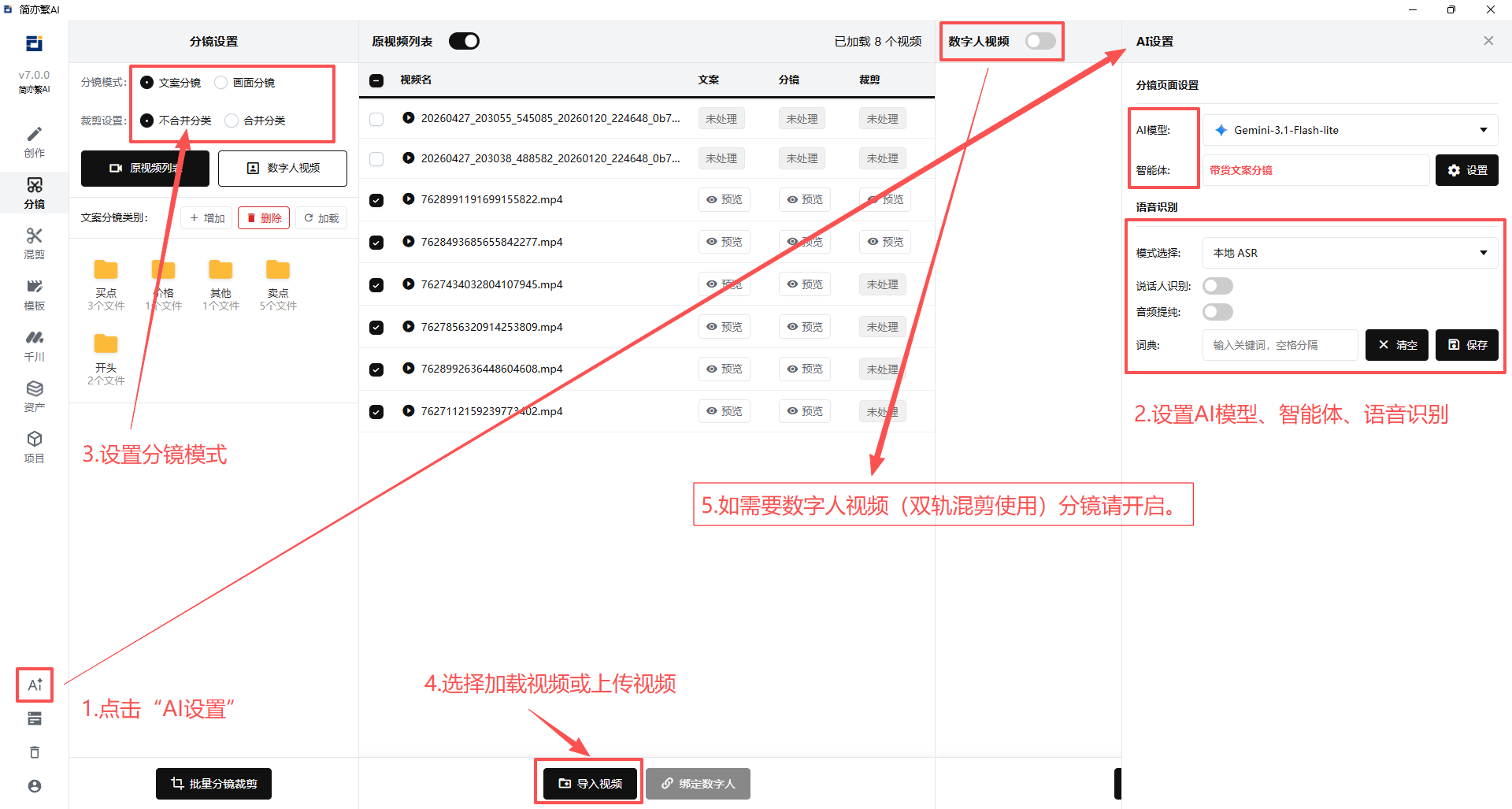1512x809 pixels.
Task: Switch to 数字人视频 tab button
Action: point(283,169)
